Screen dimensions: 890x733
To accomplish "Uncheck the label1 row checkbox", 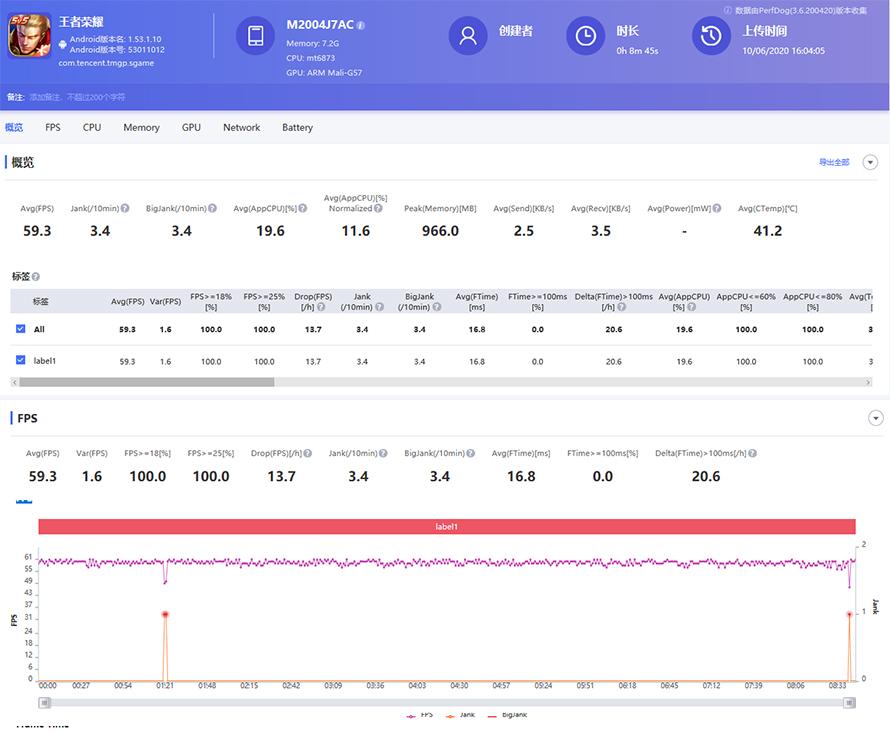I will 21,360.
